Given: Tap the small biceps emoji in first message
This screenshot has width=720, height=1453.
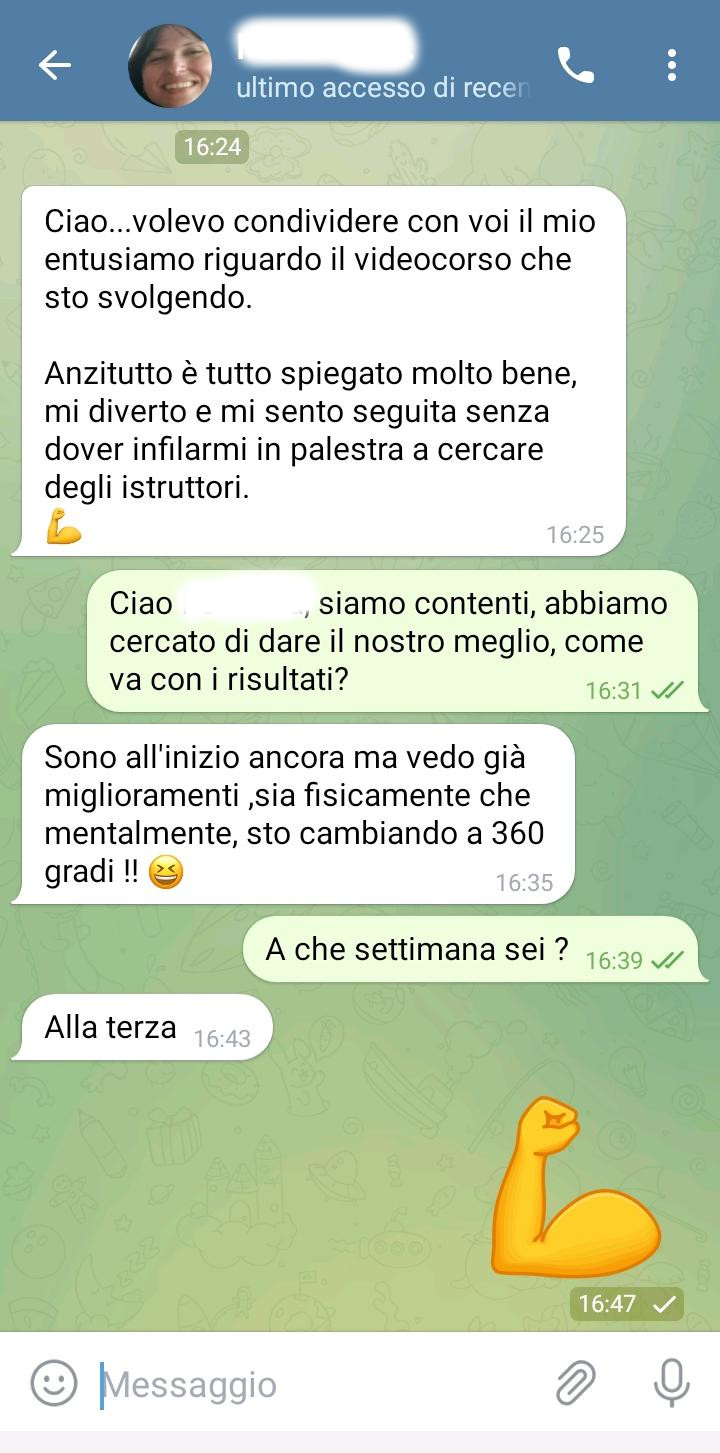Looking at the screenshot, I should pyautogui.click(x=63, y=527).
